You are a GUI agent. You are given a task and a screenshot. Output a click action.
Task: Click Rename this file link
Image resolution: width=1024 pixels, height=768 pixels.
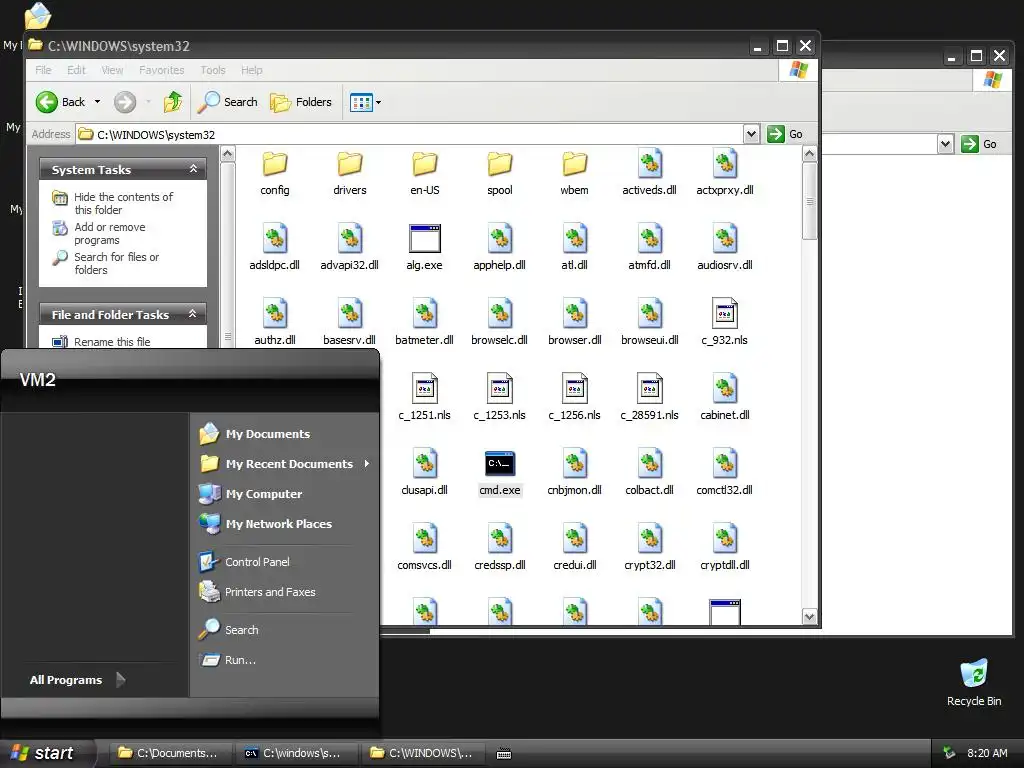coord(112,342)
